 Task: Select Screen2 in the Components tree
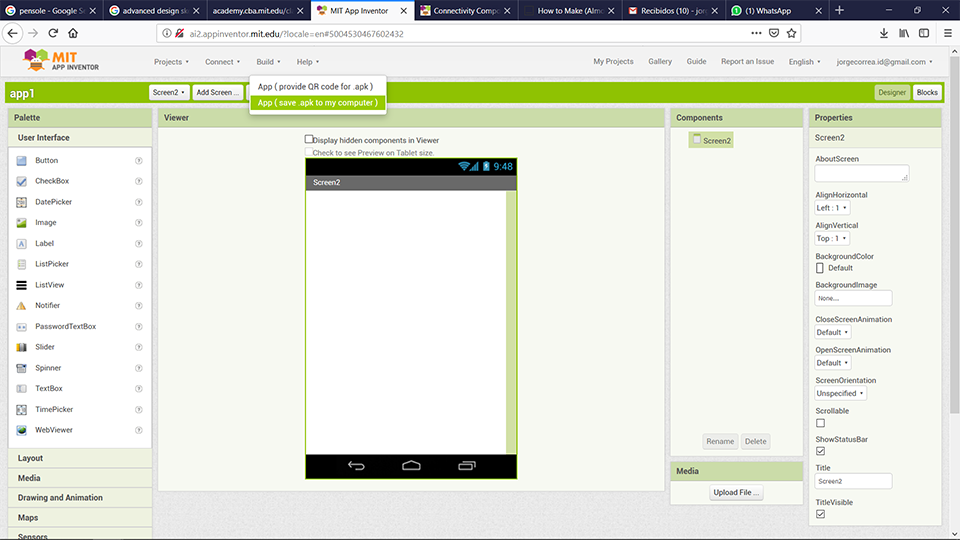pyautogui.click(x=711, y=140)
